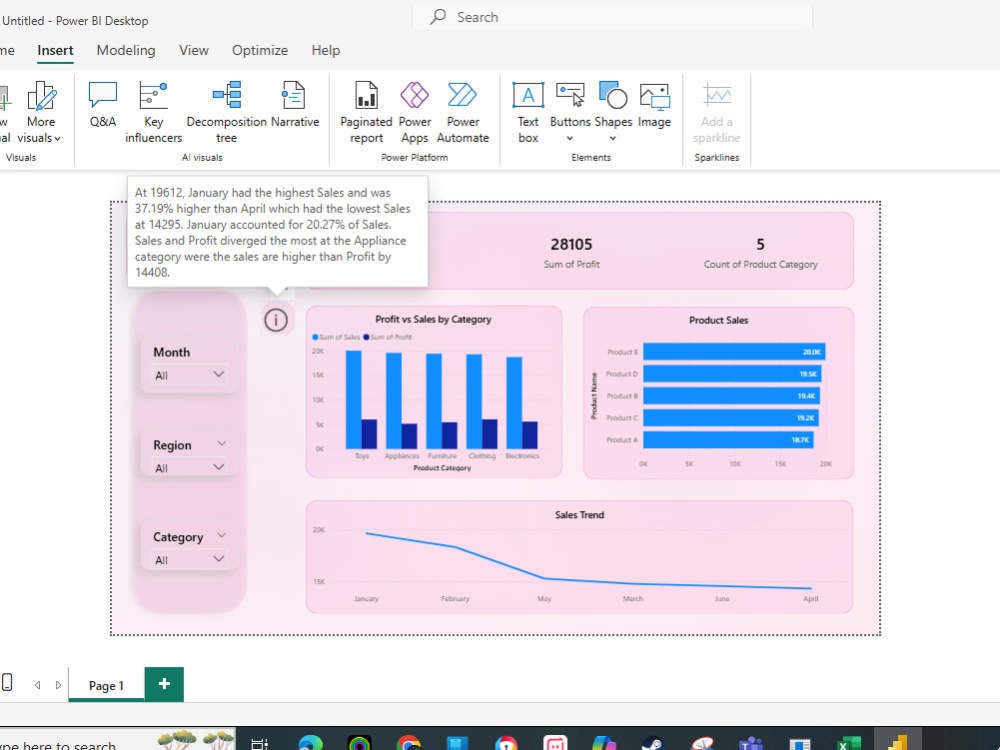Click the Product Sales chart title
The image size is (1000, 750).
coord(718,320)
